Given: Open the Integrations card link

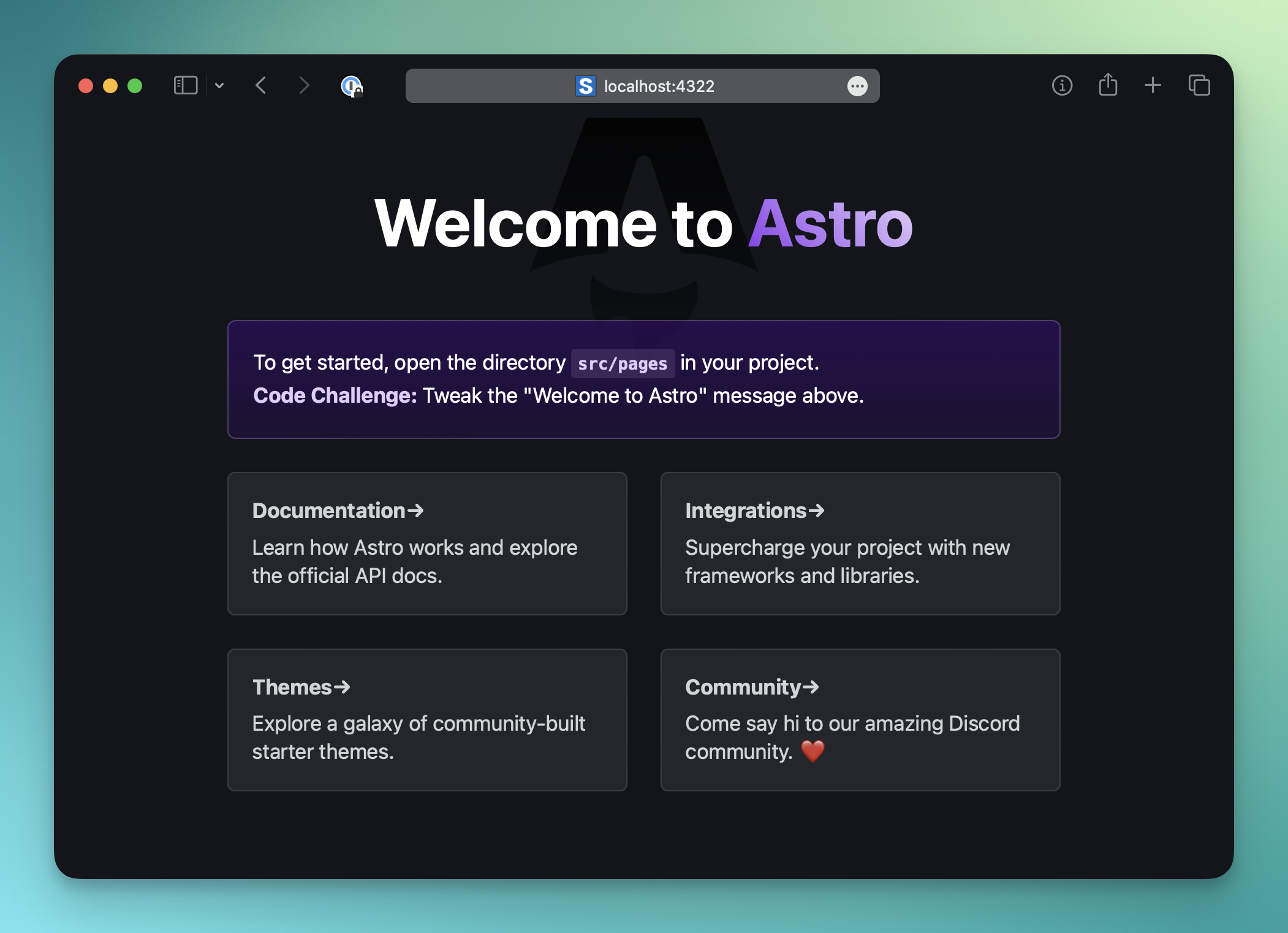Looking at the screenshot, I should coord(860,543).
